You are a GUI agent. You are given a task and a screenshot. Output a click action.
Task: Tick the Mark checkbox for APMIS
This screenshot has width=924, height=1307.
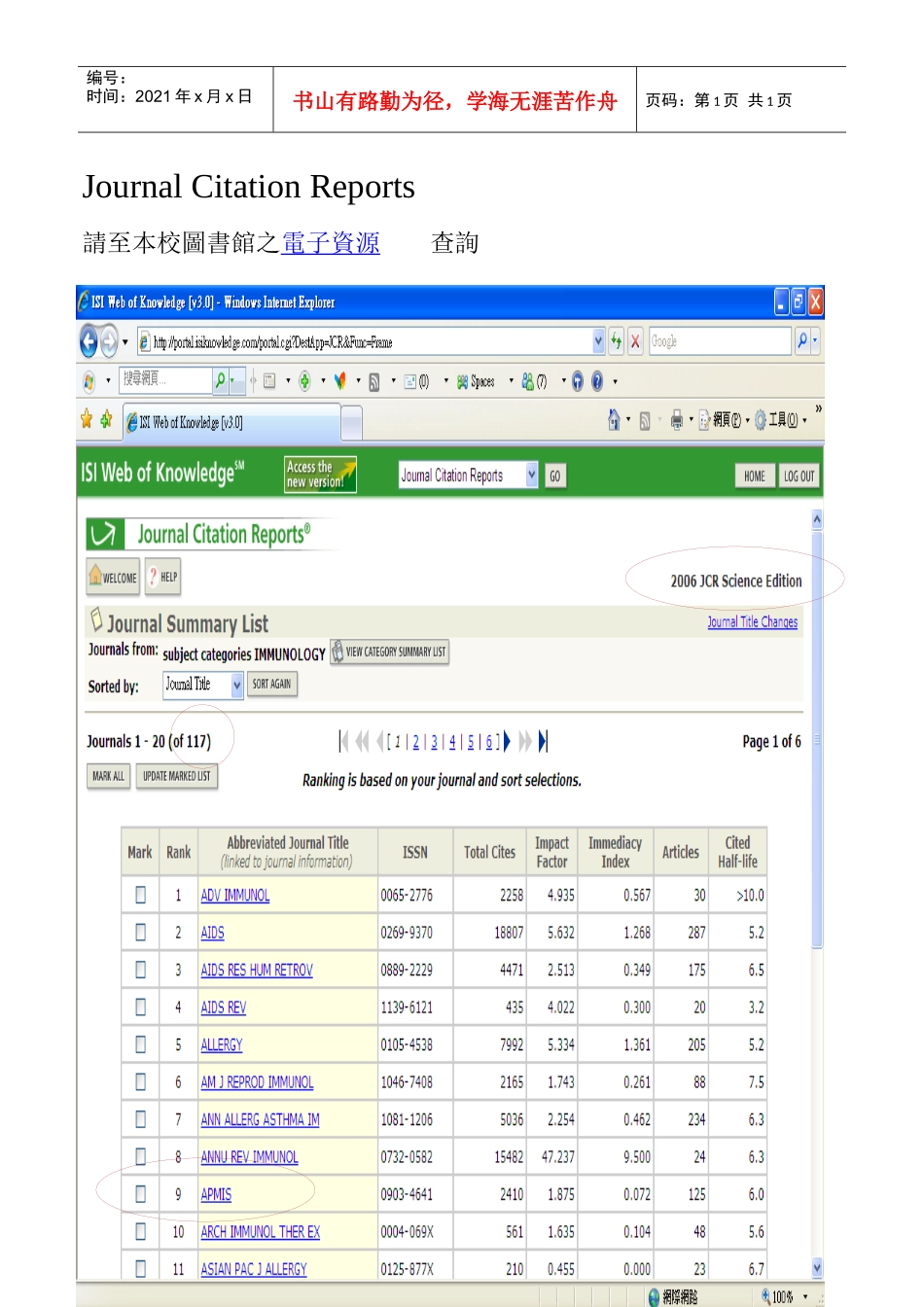140,1194
